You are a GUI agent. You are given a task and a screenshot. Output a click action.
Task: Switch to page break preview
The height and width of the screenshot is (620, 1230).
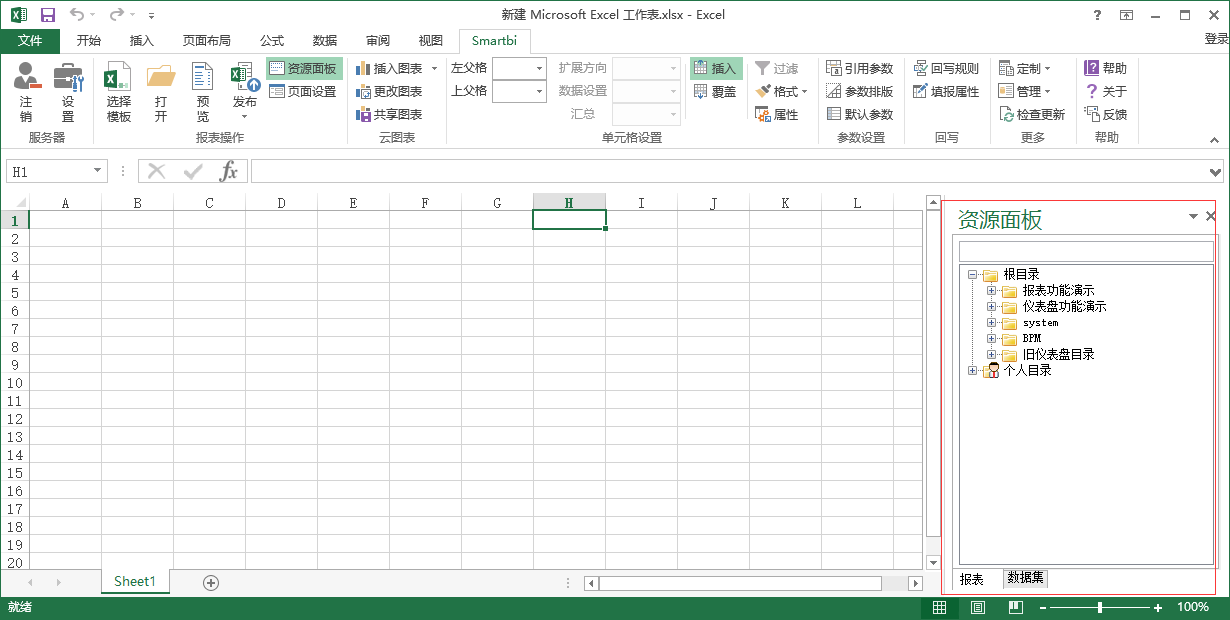tap(1016, 607)
